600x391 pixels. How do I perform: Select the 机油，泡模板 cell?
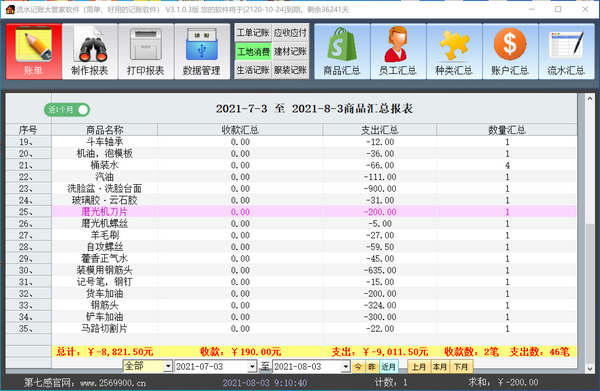[x=104, y=154]
